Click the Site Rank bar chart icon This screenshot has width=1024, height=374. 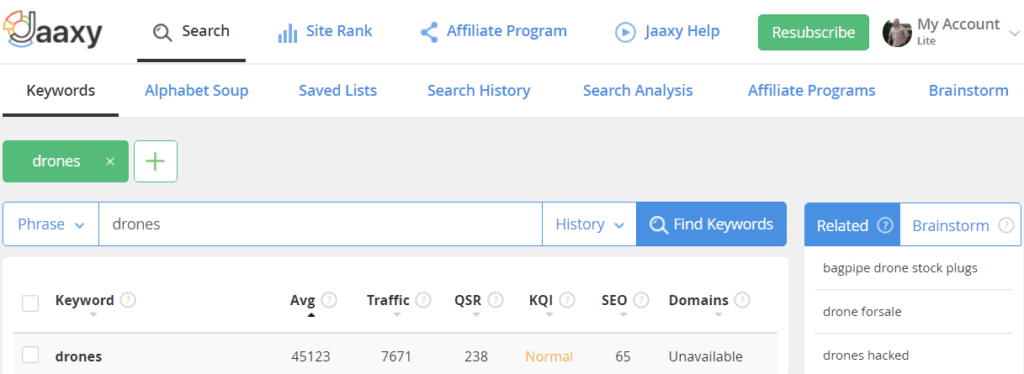point(287,33)
